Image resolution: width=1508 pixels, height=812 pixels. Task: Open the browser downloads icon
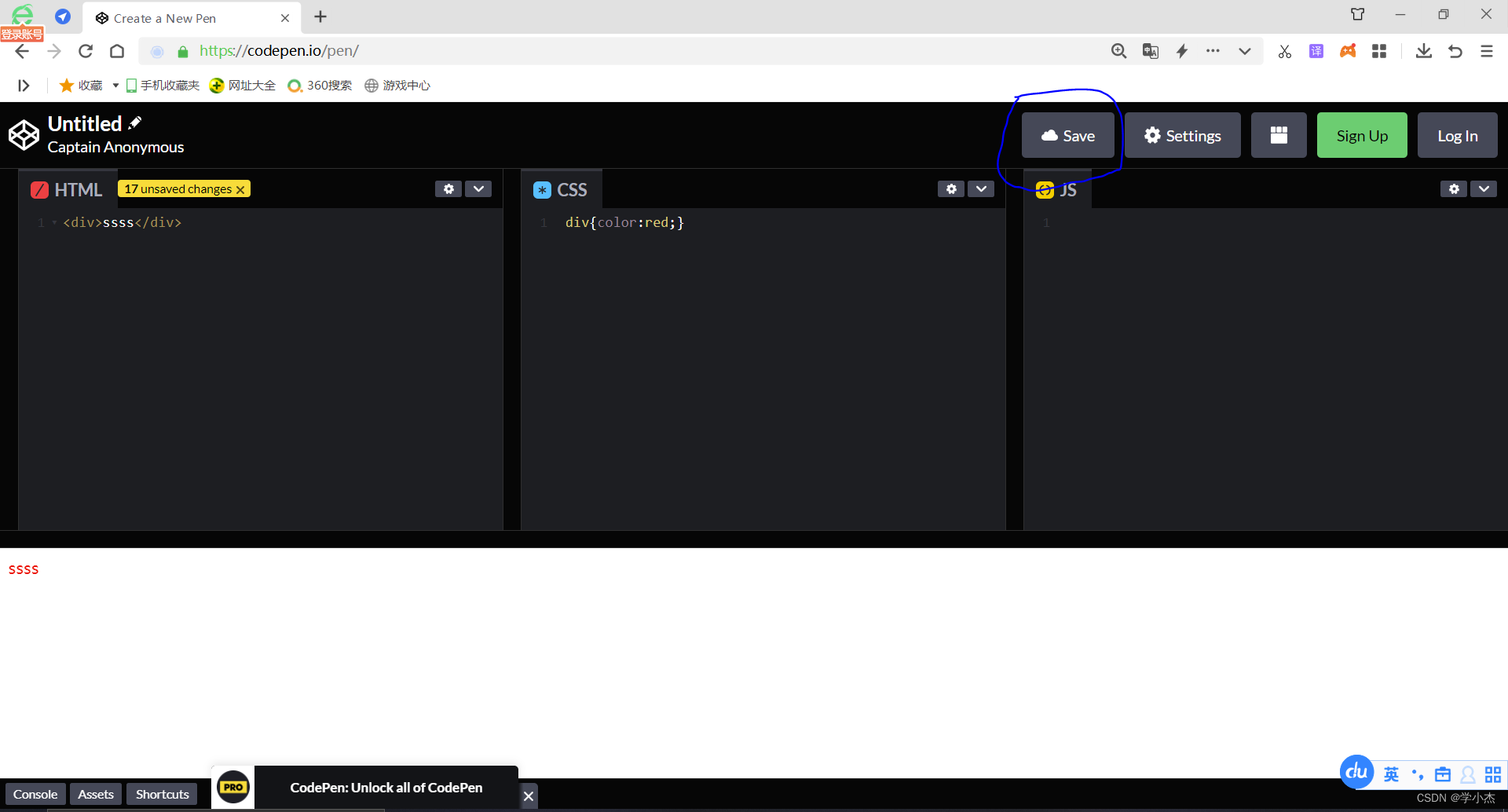point(1424,51)
